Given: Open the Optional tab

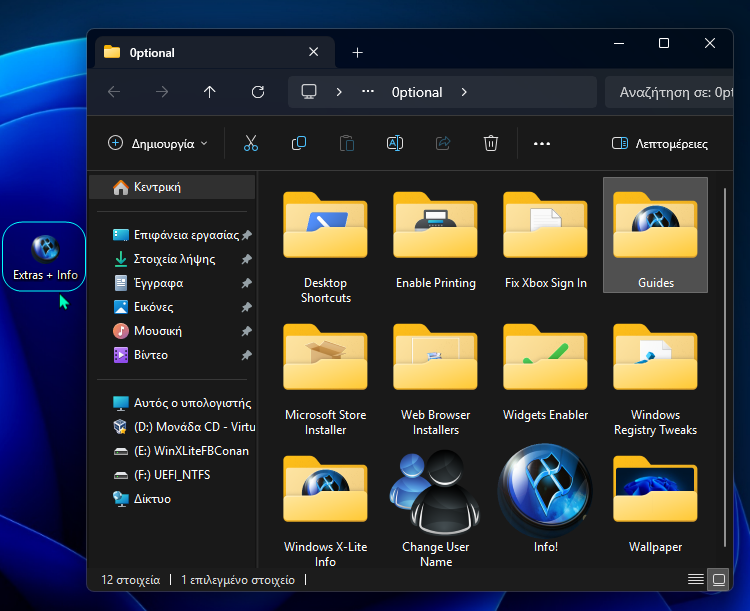Looking at the screenshot, I should tap(214, 52).
